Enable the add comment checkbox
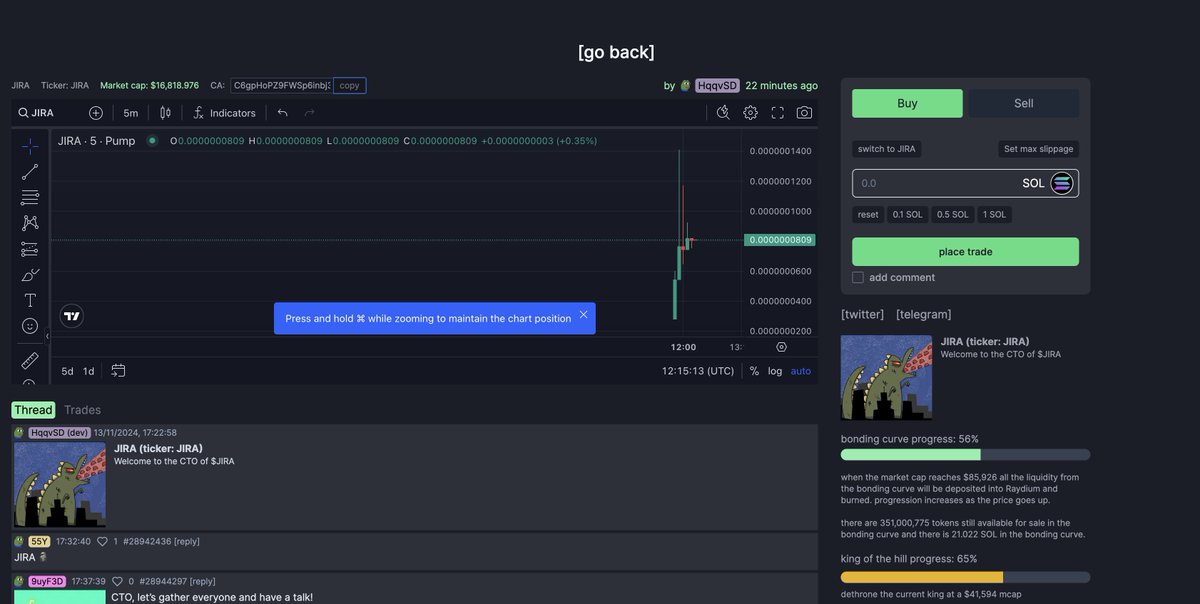 858,277
